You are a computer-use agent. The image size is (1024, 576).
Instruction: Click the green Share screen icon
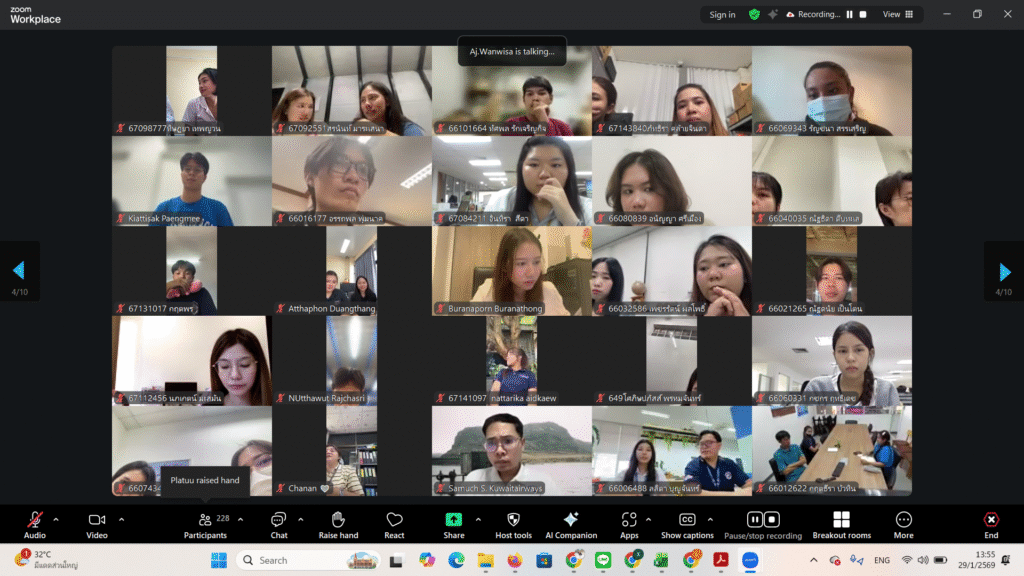tap(454, 520)
